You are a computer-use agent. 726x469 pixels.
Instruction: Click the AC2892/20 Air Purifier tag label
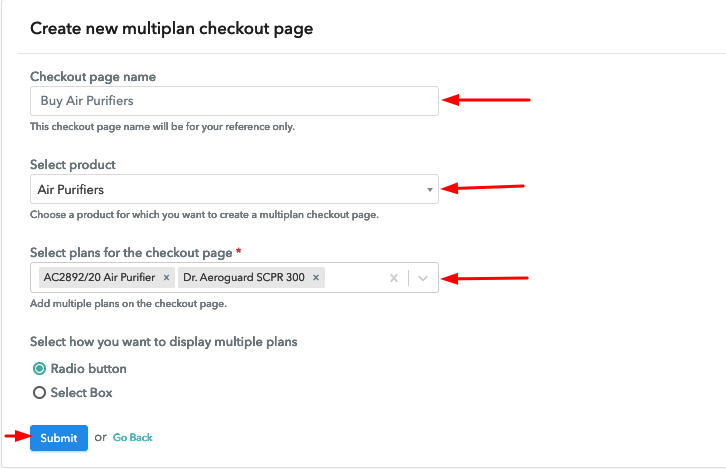pos(99,277)
